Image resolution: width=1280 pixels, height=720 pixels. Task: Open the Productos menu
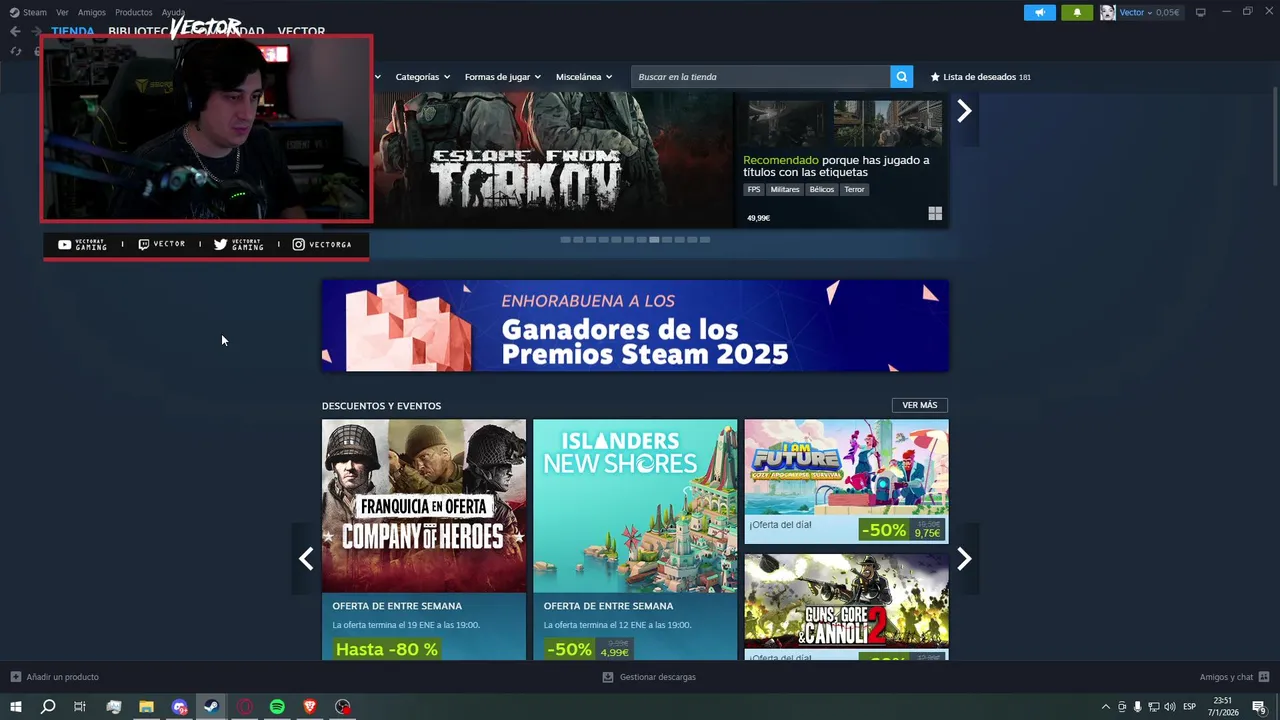click(x=134, y=12)
